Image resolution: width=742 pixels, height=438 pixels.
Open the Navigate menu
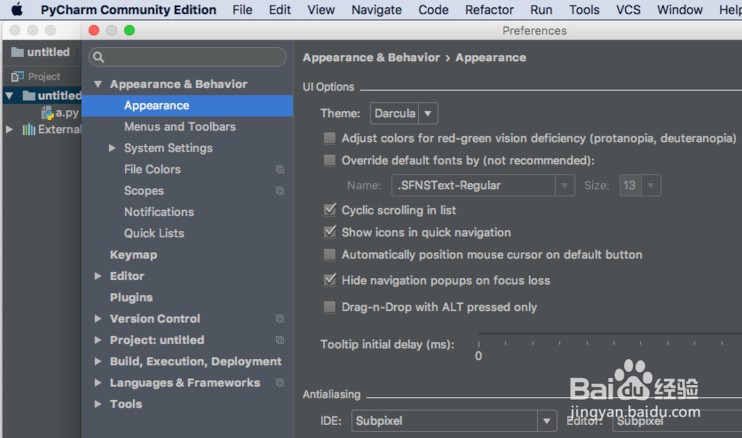coord(377,10)
